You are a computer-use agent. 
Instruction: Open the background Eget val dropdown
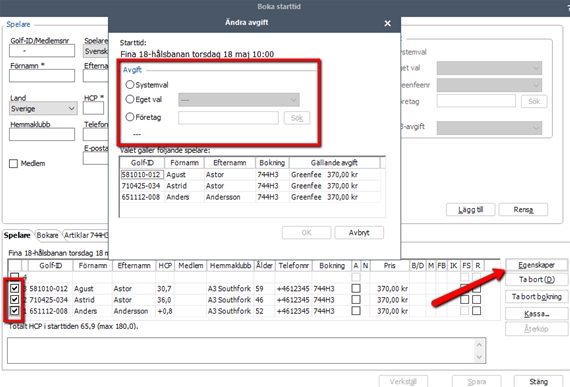489,68
